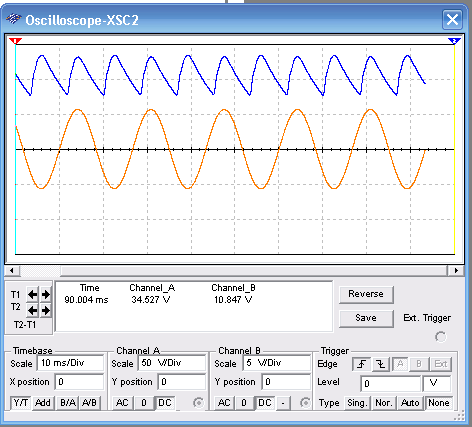The height and width of the screenshot is (427, 472).
Task: Click the red T1 cursor marker
Action: pos(15,41)
